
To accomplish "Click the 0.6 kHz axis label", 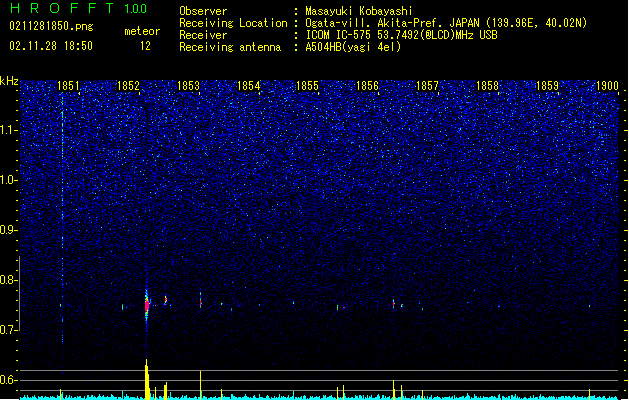I will (x=8, y=380).
